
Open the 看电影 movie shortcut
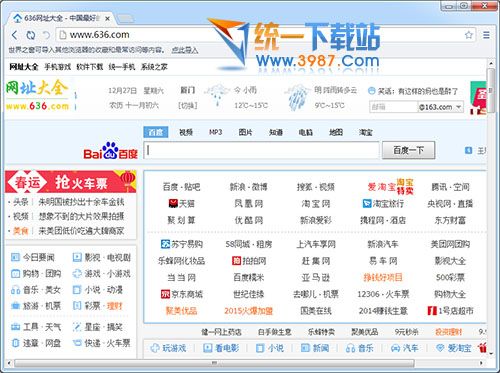[221, 348]
